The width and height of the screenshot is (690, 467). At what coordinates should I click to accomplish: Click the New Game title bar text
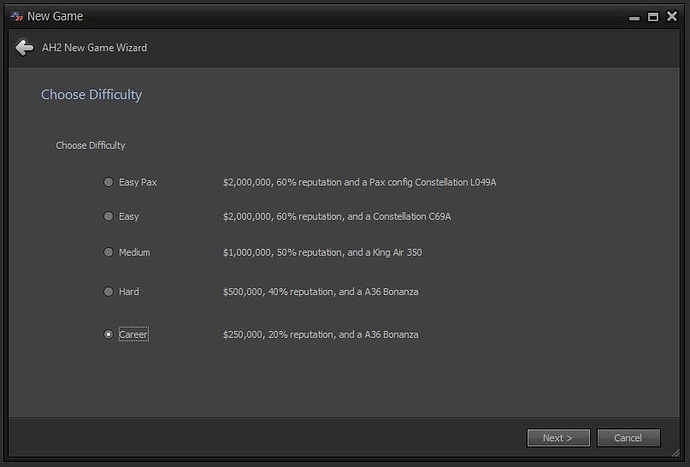coord(55,16)
